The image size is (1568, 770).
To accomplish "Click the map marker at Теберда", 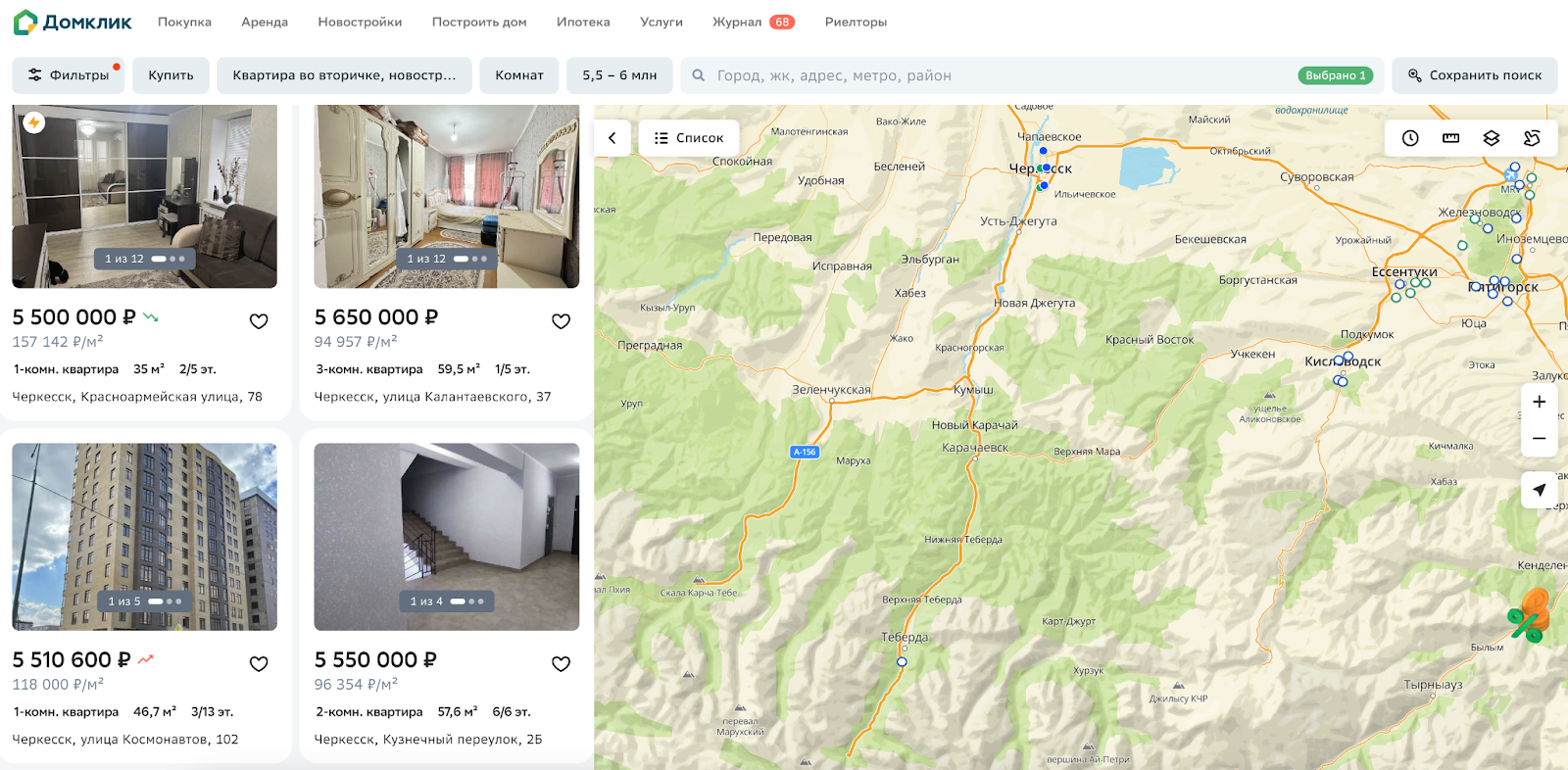I will (902, 662).
